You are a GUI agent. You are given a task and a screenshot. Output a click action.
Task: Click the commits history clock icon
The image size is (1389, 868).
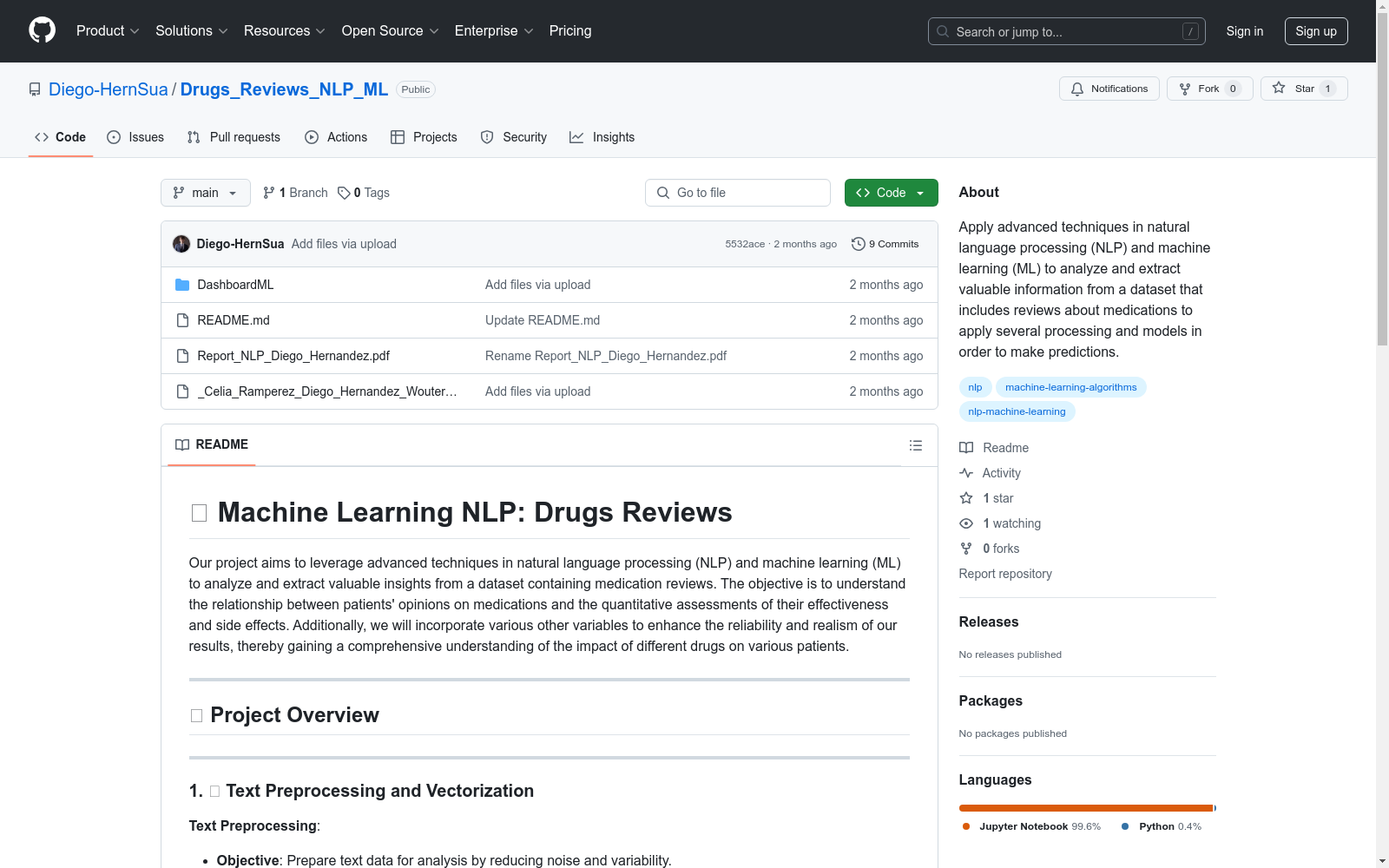pos(859,244)
